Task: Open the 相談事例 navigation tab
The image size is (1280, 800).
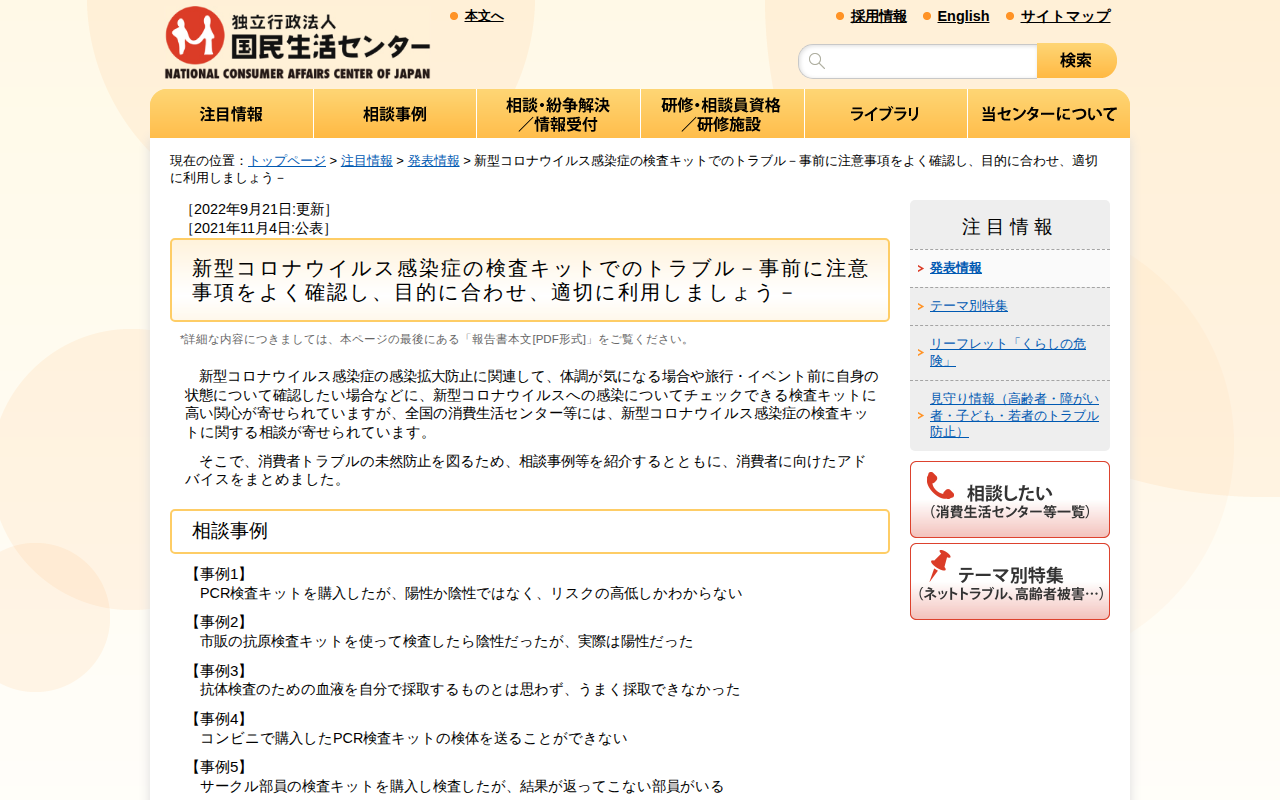Action: [x=395, y=114]
